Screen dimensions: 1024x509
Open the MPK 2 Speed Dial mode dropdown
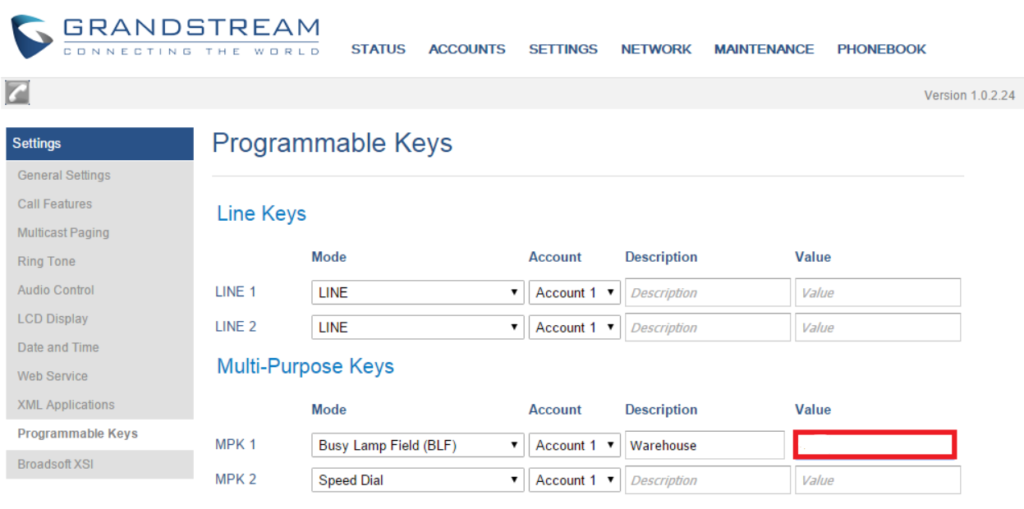pyautogui.click(x=417, y=480)
